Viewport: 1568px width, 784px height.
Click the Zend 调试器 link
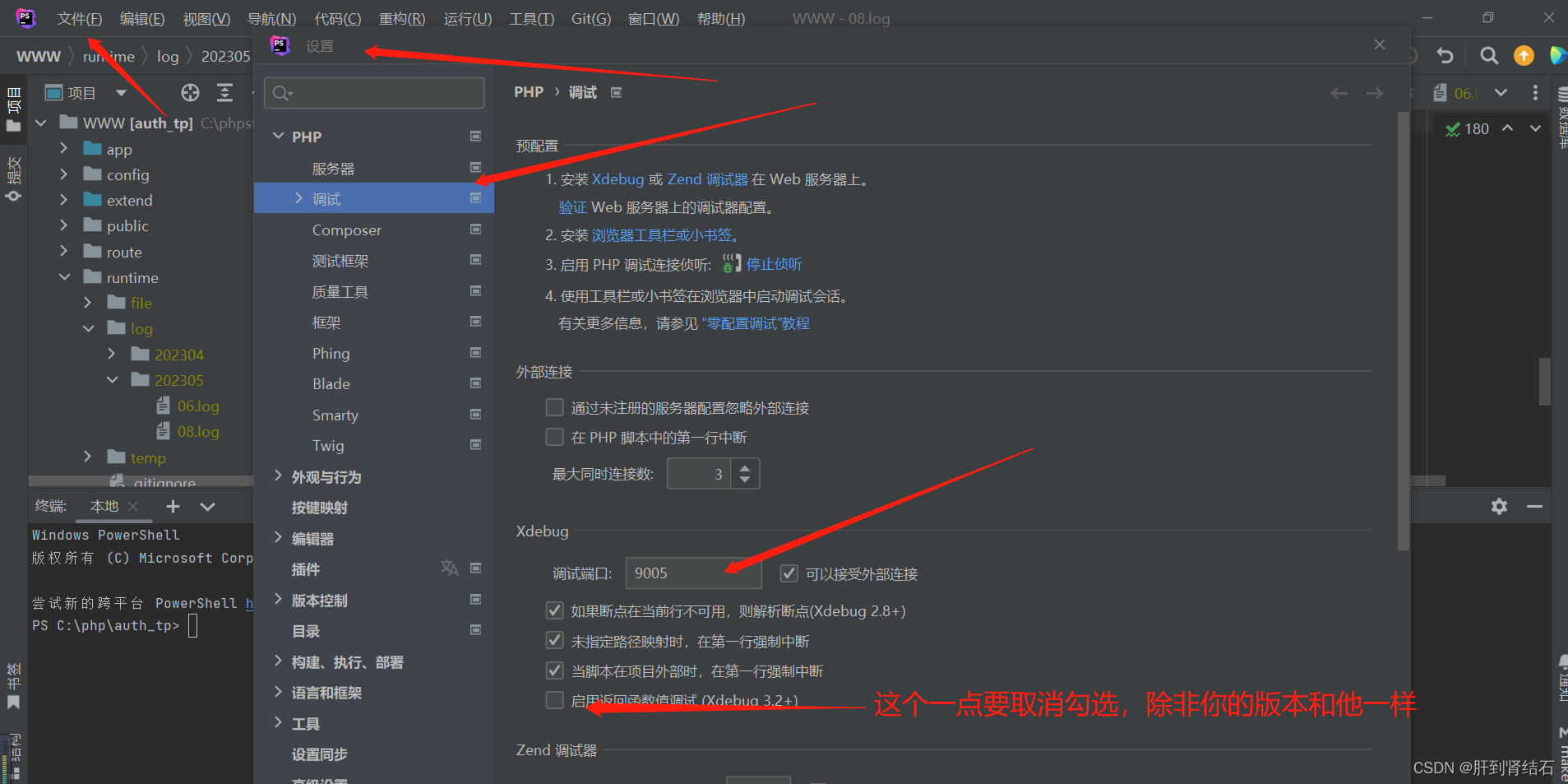(707, 179)
